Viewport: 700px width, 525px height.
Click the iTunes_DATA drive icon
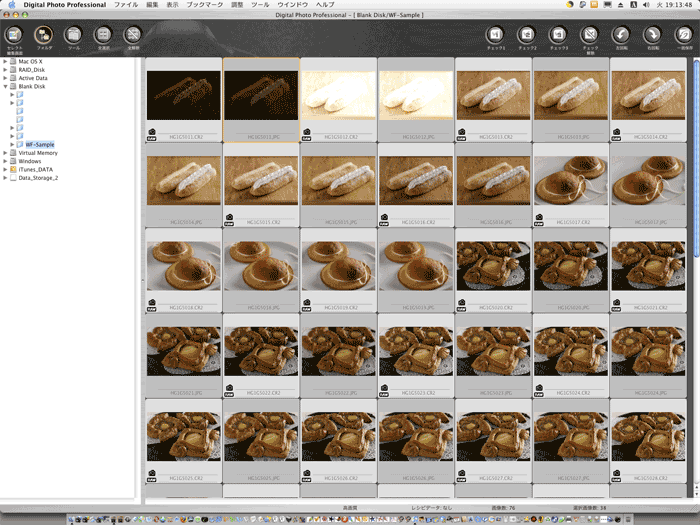pyautogui.click(x=13, y=170)
